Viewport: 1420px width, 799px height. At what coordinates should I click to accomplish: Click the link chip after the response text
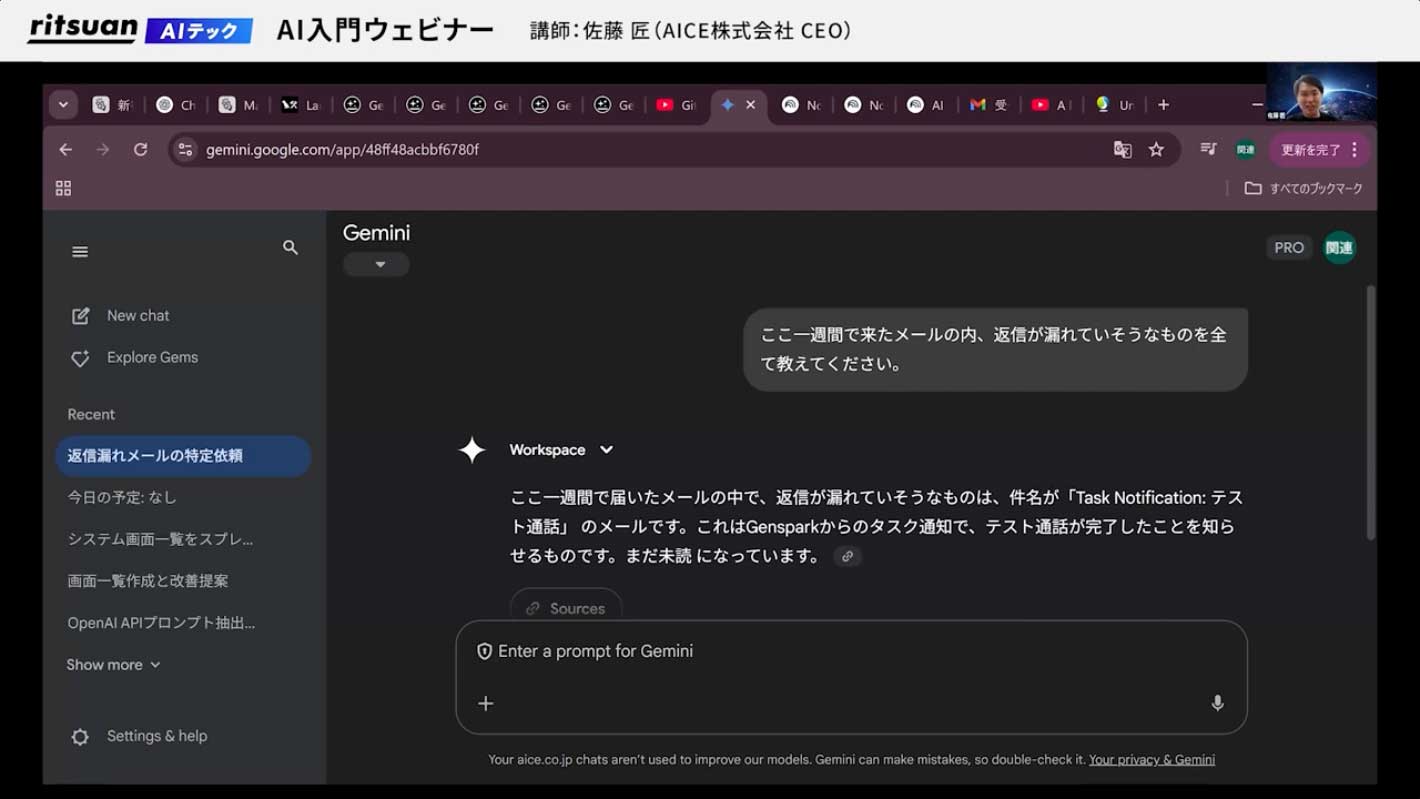click(847, 556)
